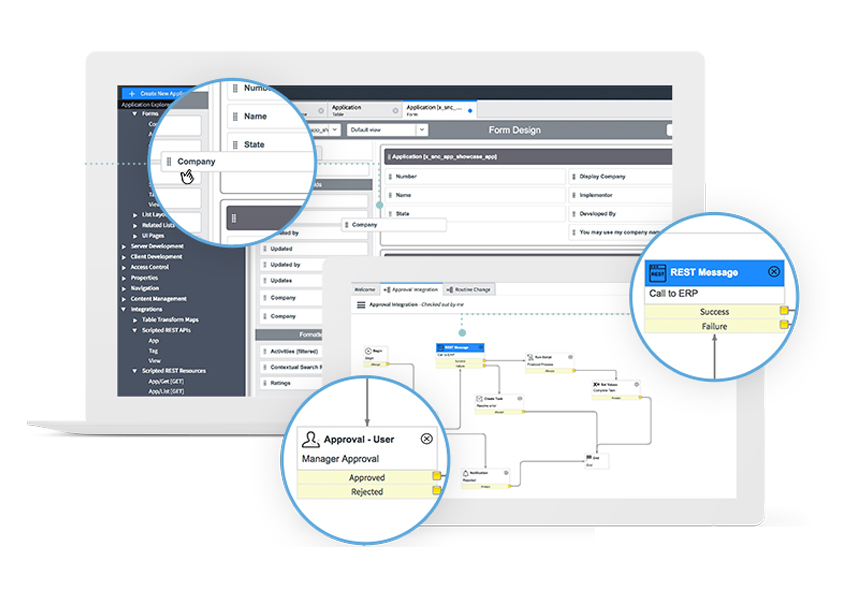Click the Begin activity play icon
The image size is (858, 597).
368,351
